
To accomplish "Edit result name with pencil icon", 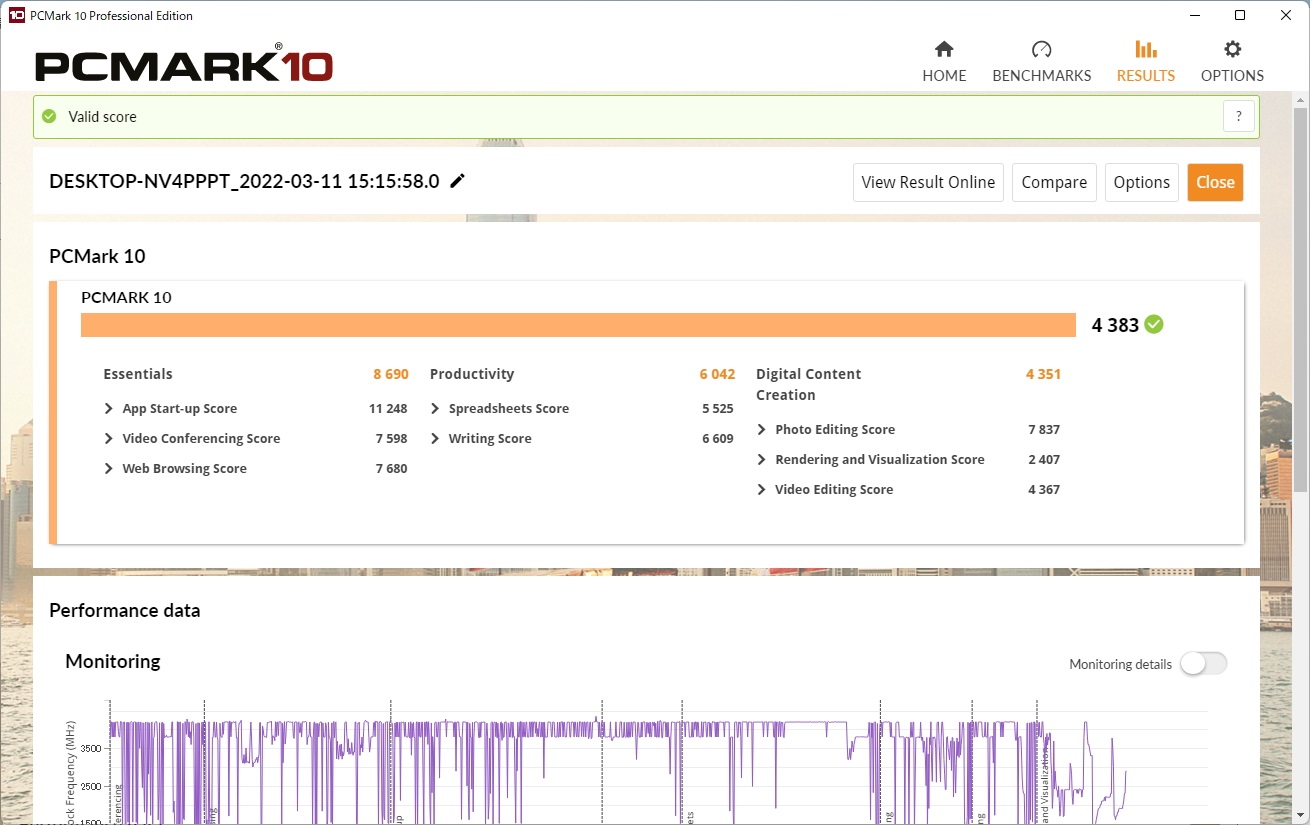I will [458, 181].
